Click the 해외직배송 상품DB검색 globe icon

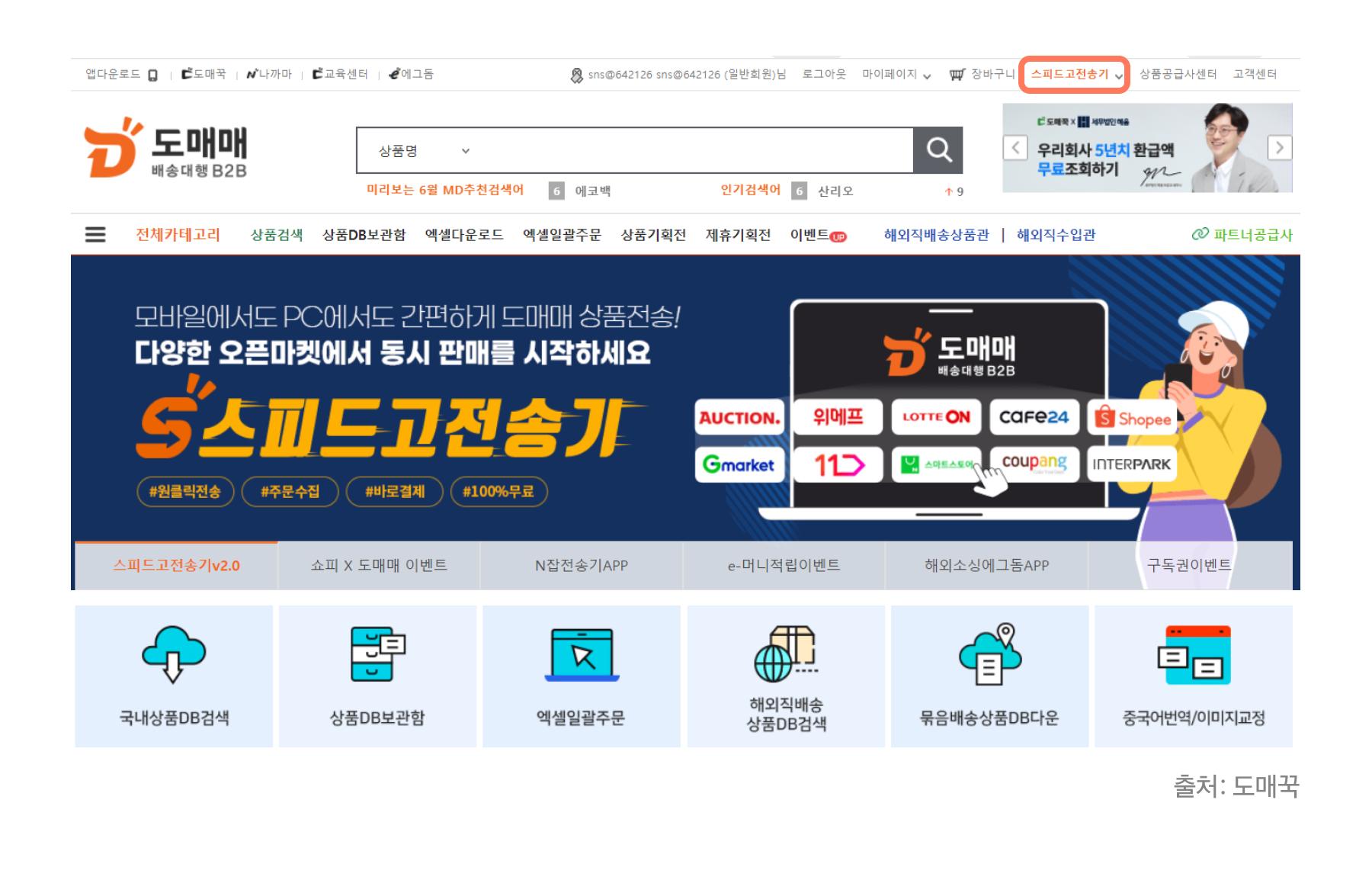[x=786, y=654]
